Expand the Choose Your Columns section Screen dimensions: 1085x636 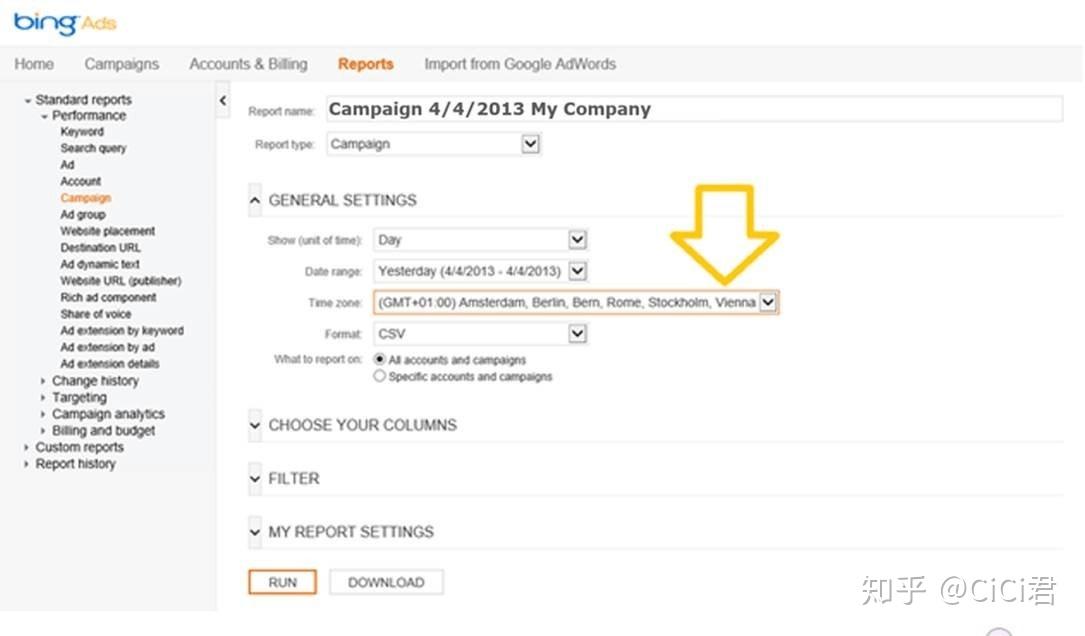255,425
